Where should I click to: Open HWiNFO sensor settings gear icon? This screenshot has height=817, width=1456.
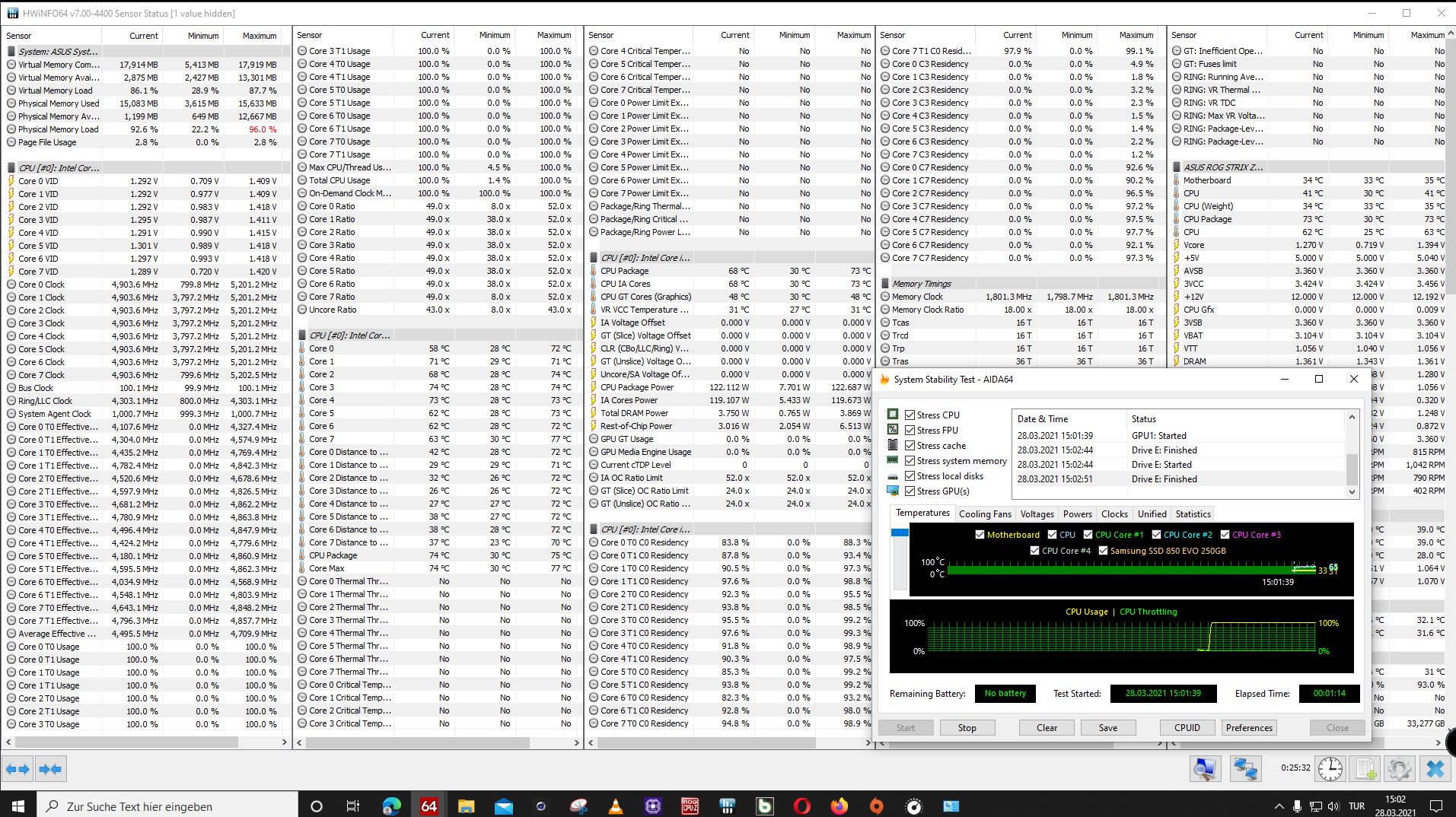1400,769
